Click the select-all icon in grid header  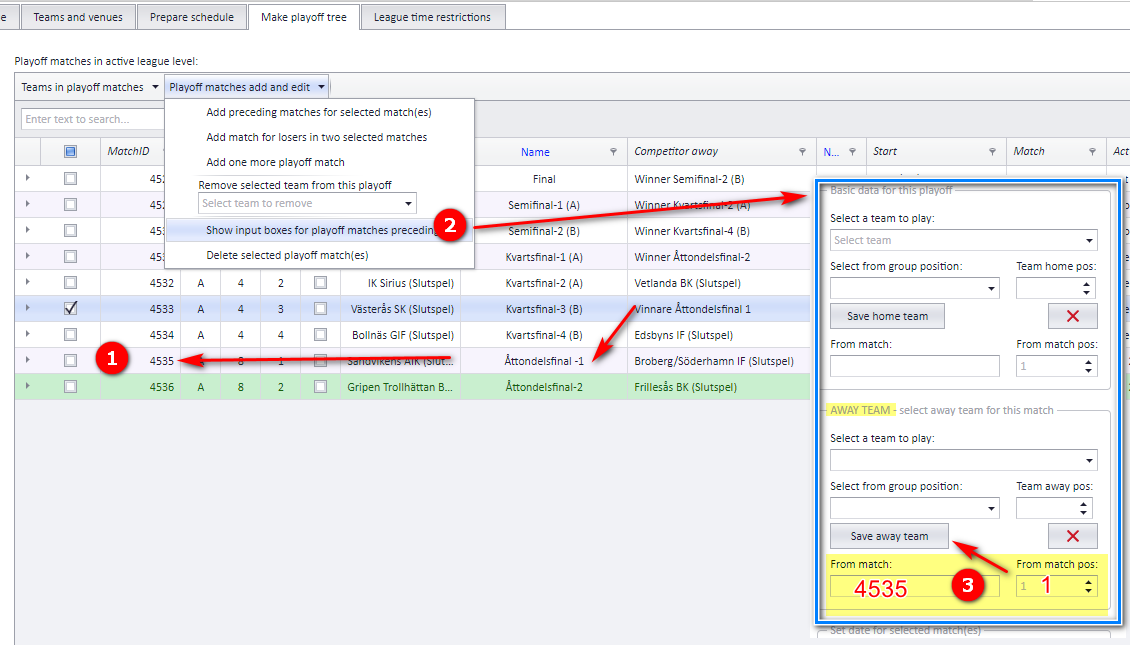(70, 151)
